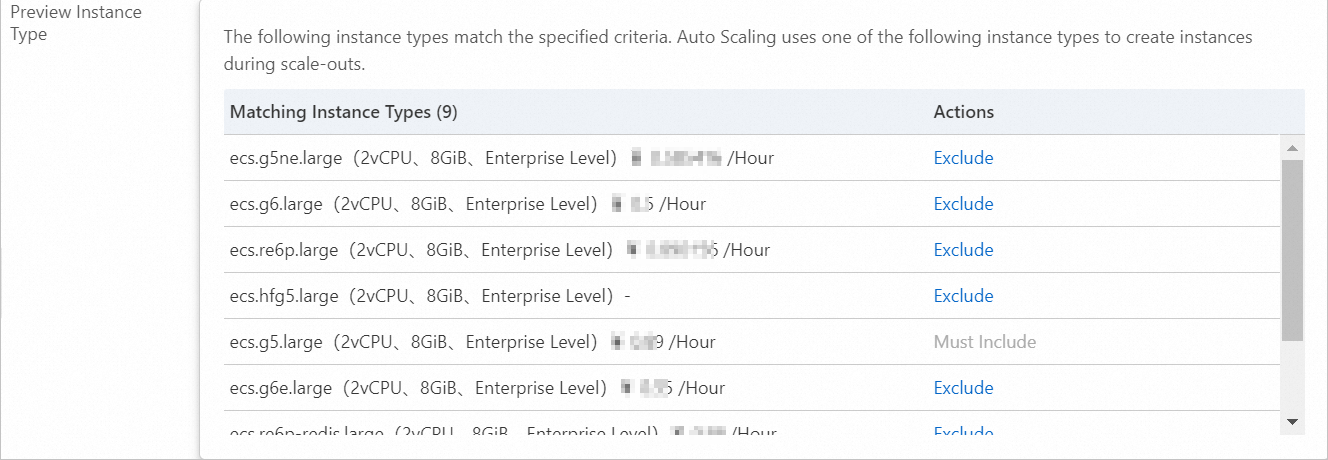Click the instance list scrollbar thumb
The image size is (1328, 460).
[1292, 250]
